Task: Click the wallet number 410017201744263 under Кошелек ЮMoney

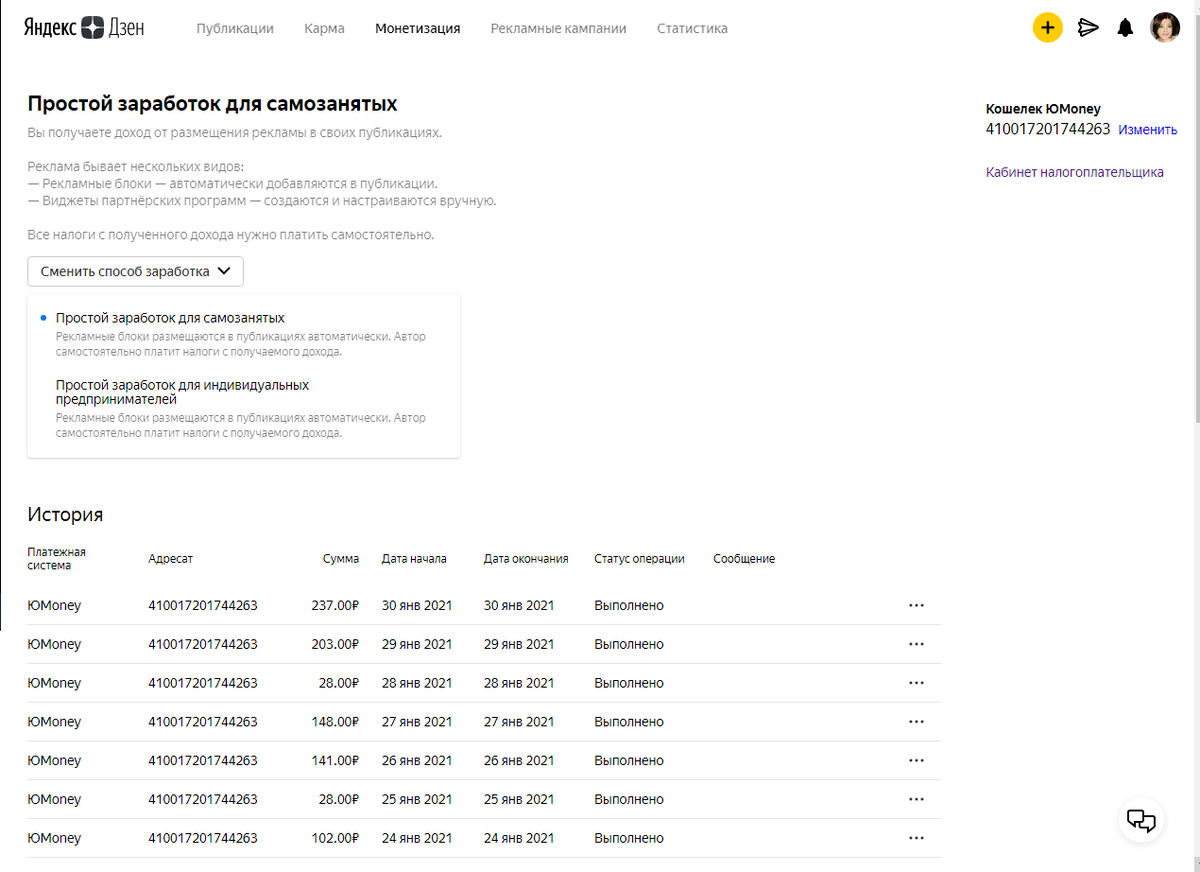Action: pos(1048,129)
